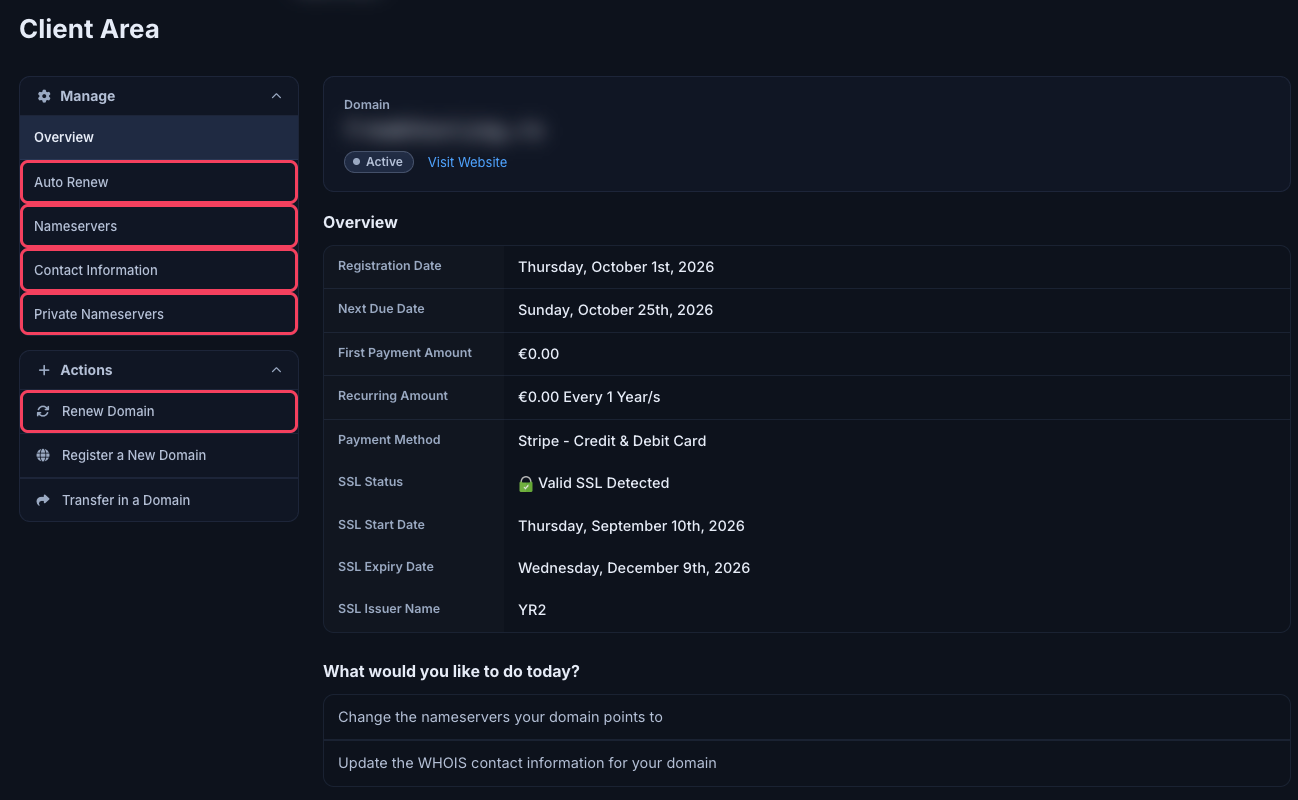Click the green SSL padlock icon
Screen dimensions: 1298x800
(x=526, y=483)
